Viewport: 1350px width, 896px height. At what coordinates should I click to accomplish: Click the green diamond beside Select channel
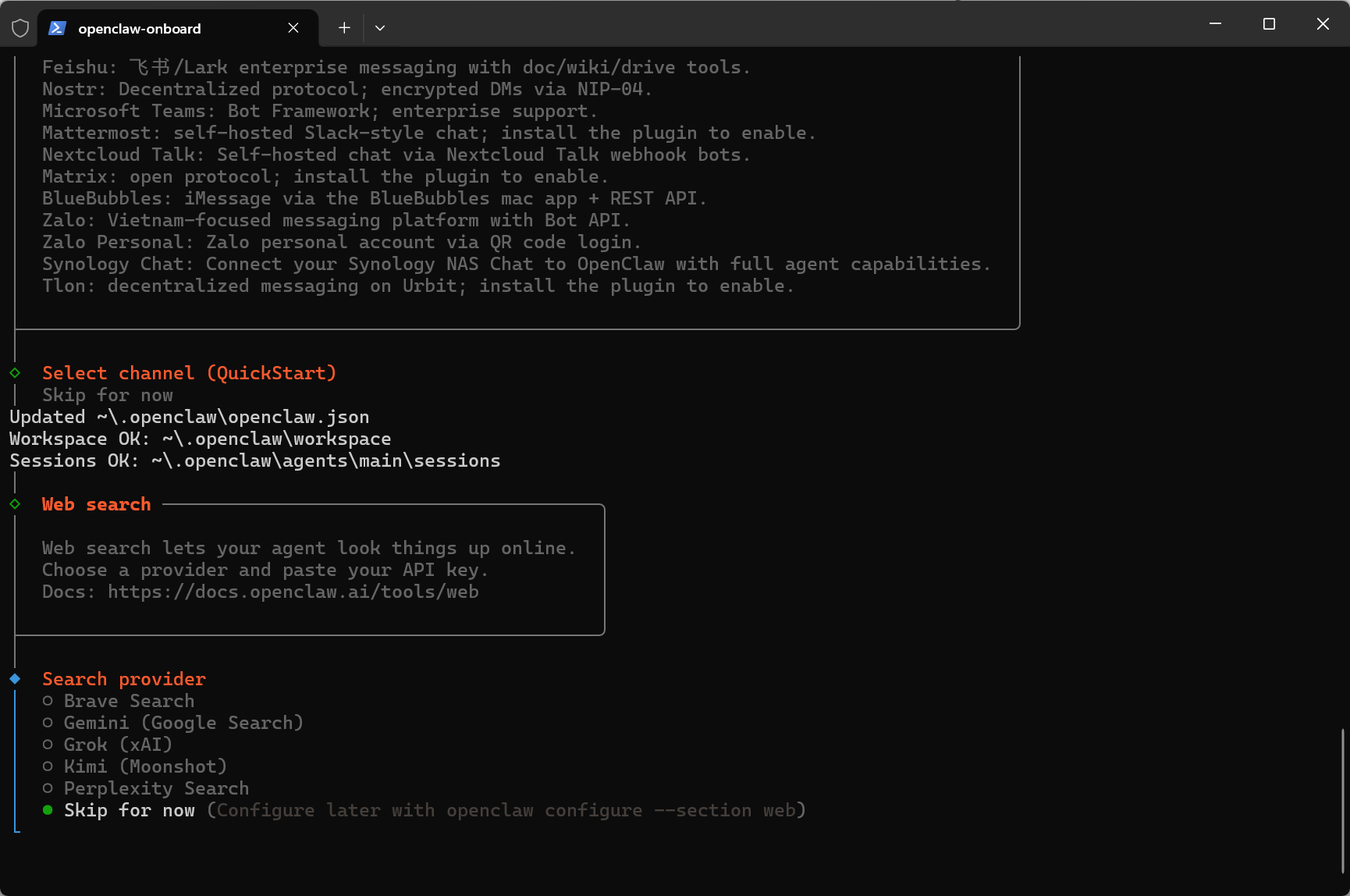coord(15,373)
